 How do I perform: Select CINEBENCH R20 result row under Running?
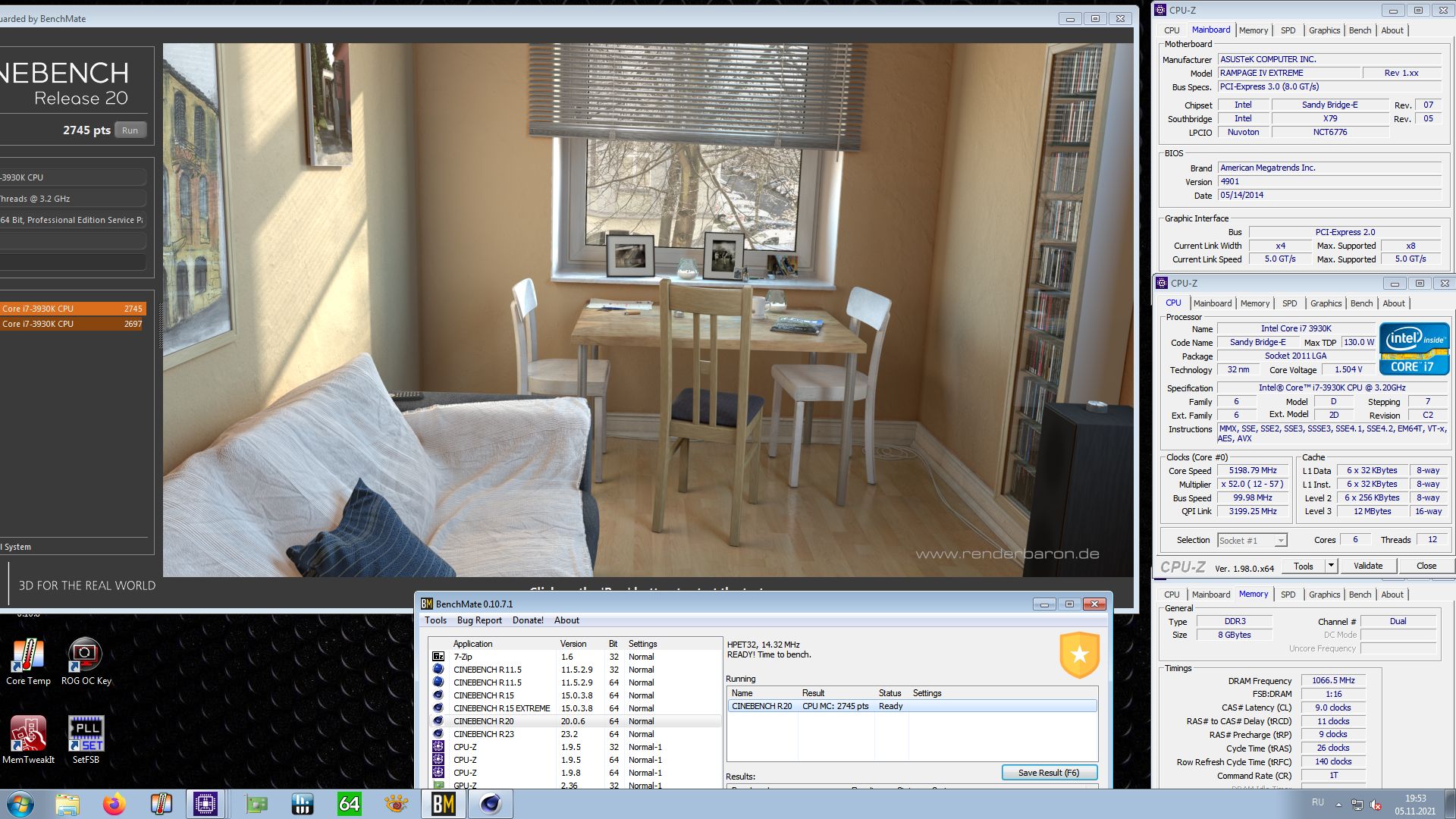pyautogui.click(x=912, y=706)
